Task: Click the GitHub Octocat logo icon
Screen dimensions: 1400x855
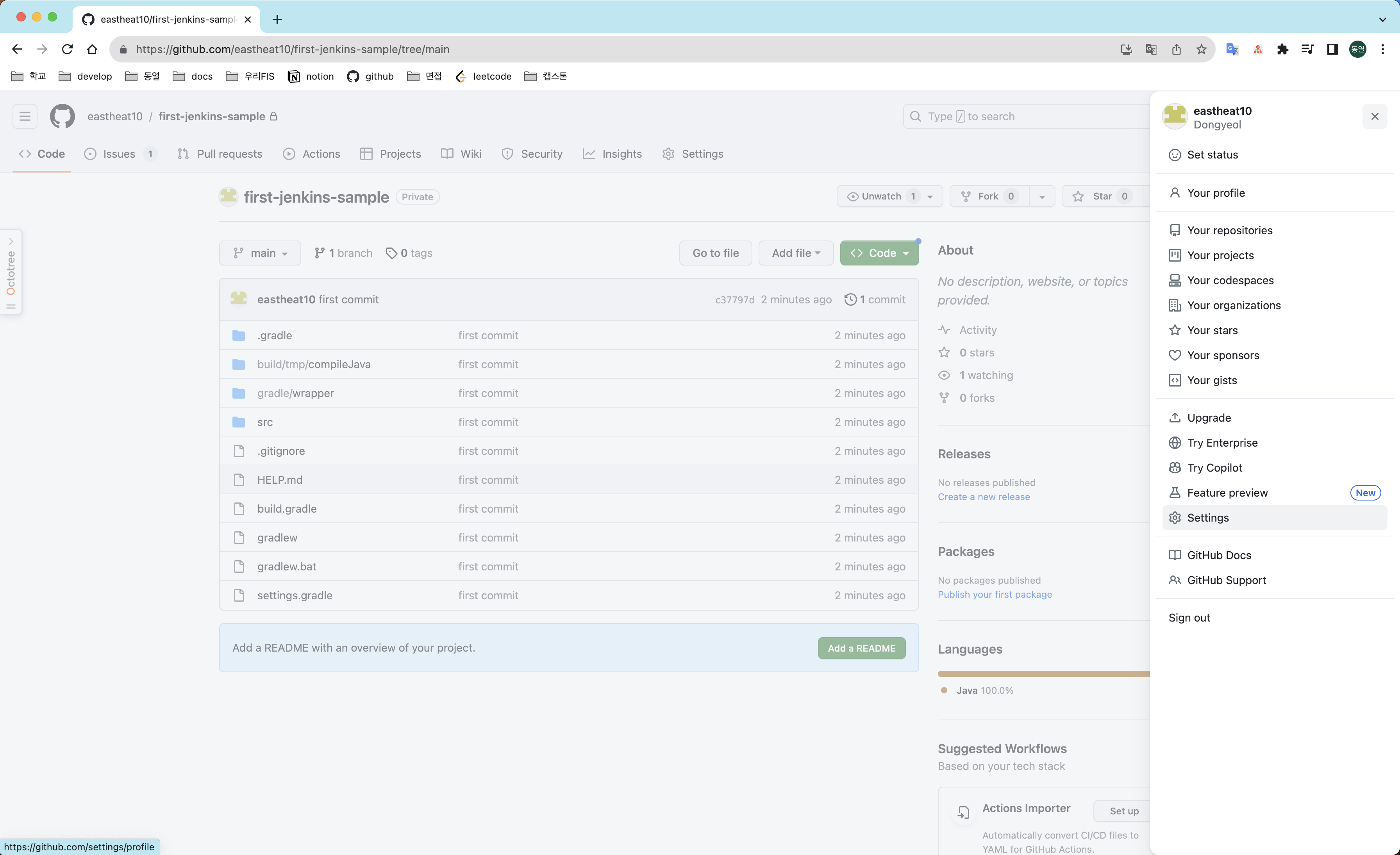Action: 62,116
